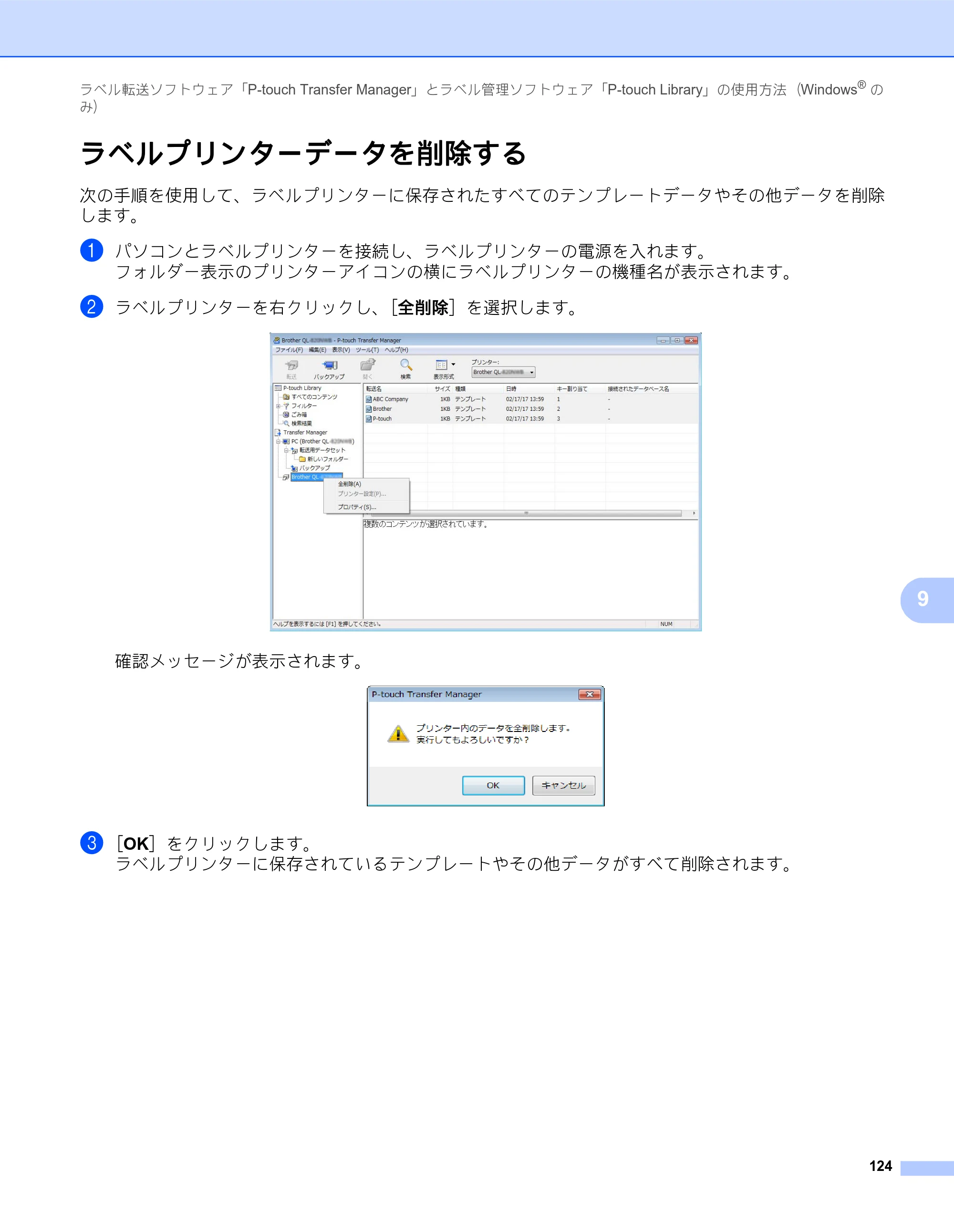The height and width of the screenshot is (1232, 954).
Task: Choose プロパティ(S)... in context menu
Action: click(366, 507)
